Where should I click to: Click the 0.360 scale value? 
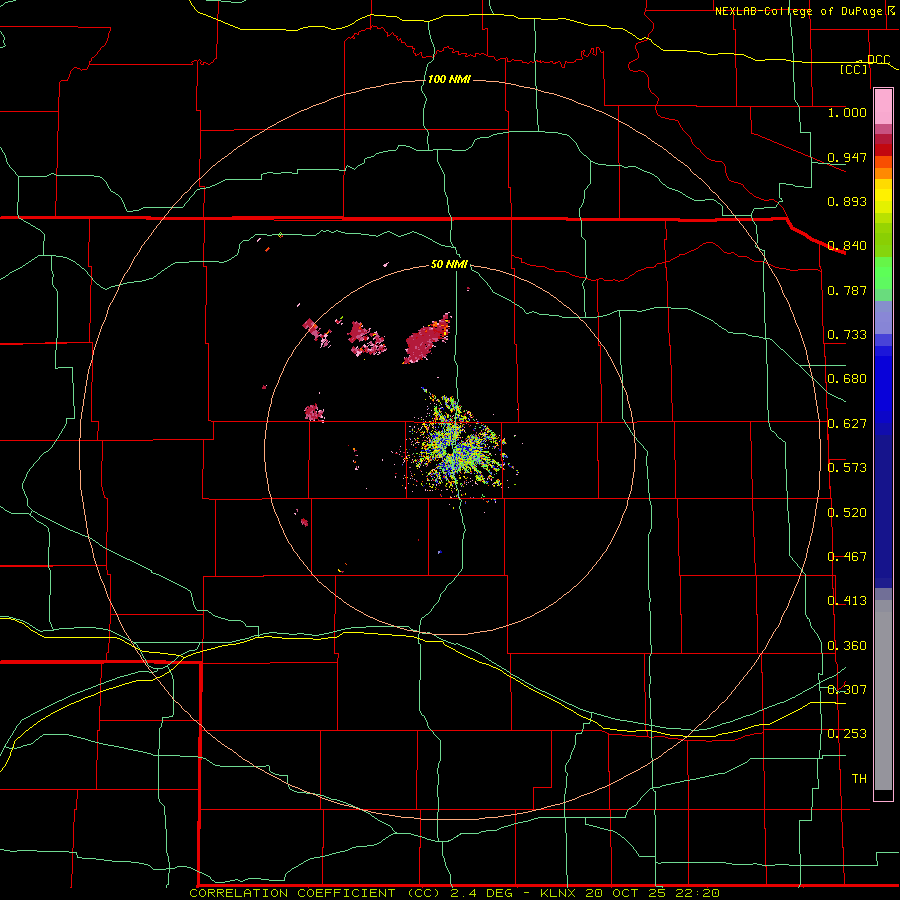tap(847, 646)
